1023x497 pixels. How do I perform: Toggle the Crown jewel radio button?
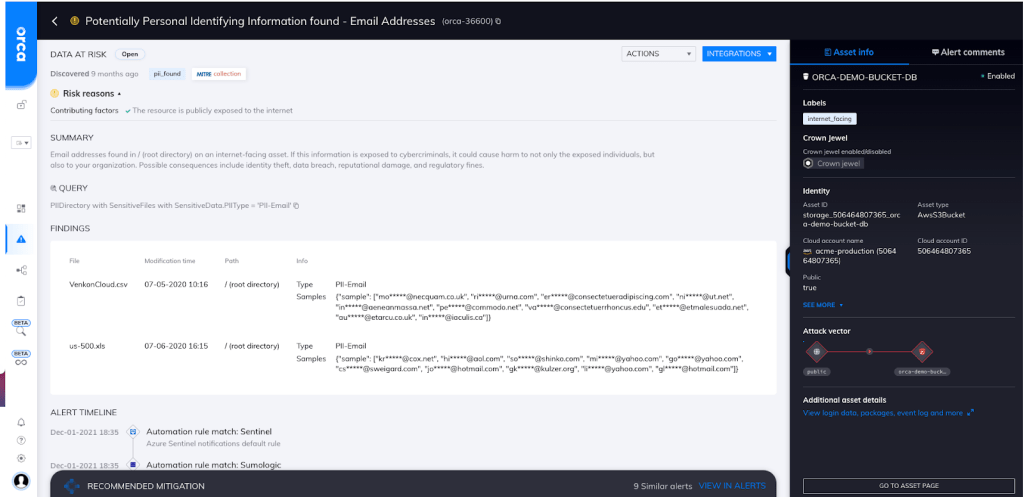808,163
